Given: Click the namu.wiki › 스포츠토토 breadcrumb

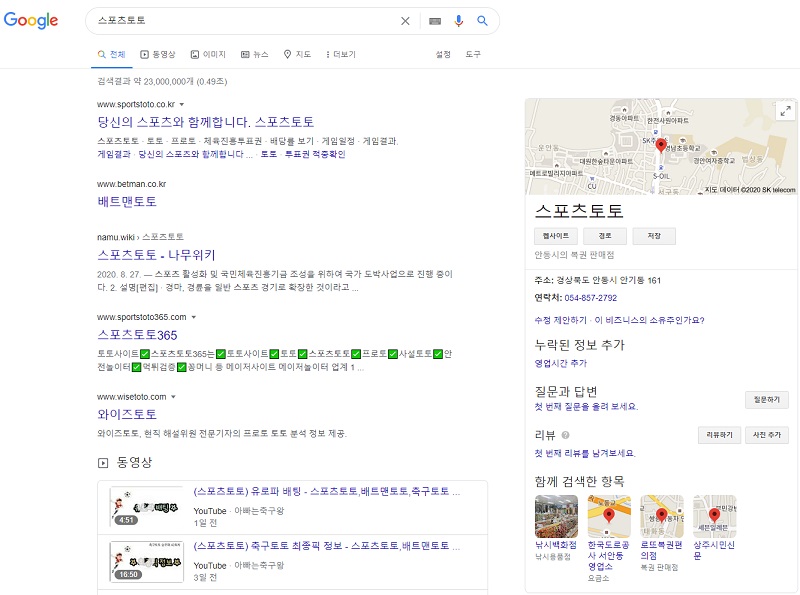Looking at the screenshot, I should pyautogui.click(x=140, y=237).
